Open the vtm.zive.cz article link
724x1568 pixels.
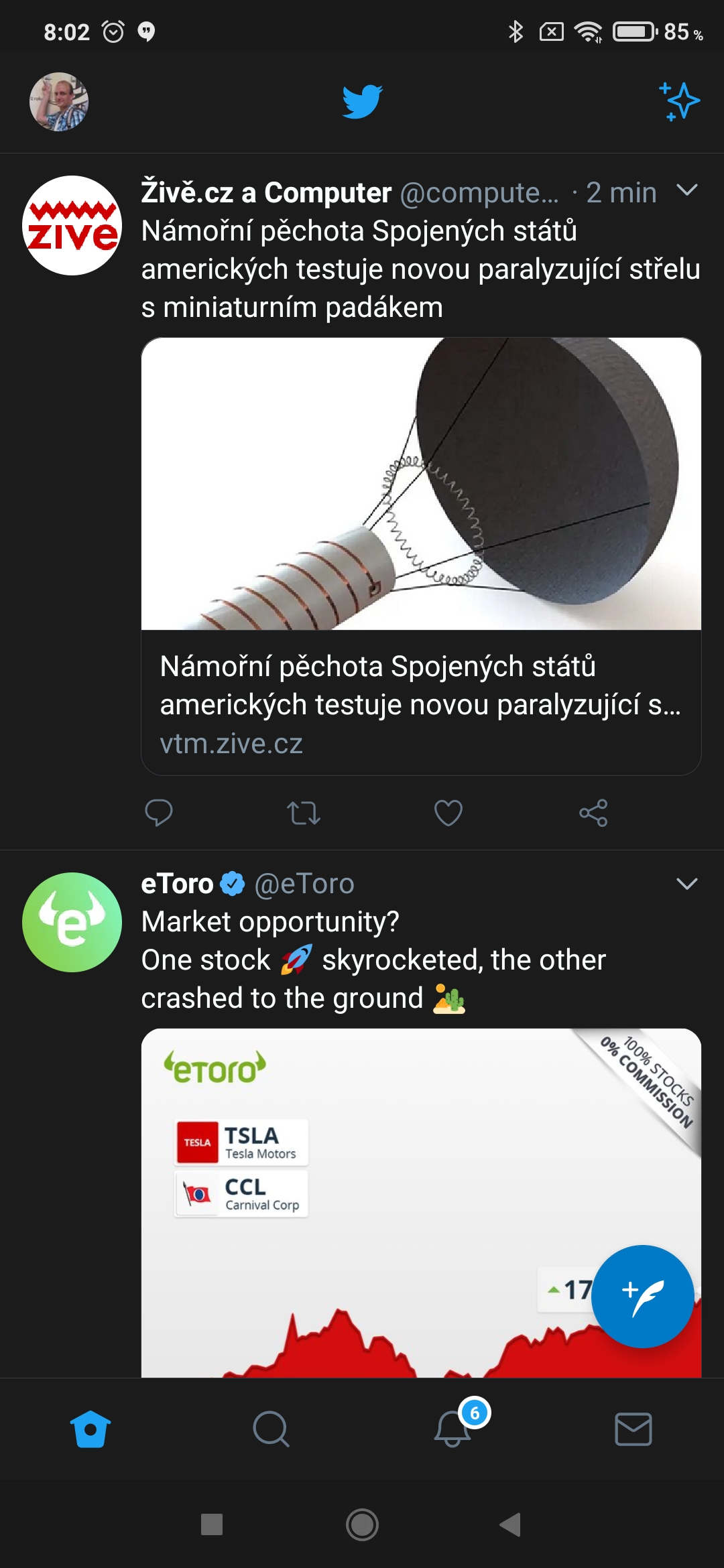[421, 704]
